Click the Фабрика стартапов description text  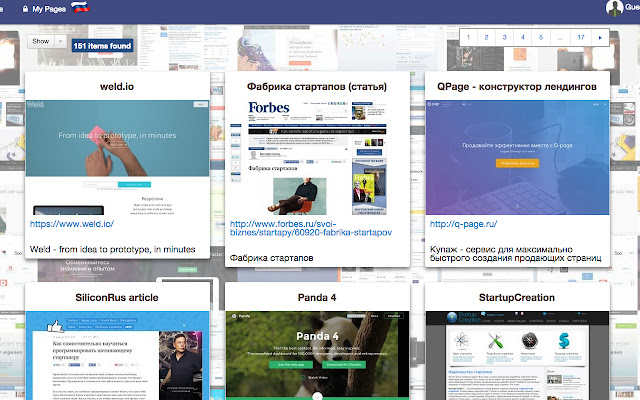[271, 258]
